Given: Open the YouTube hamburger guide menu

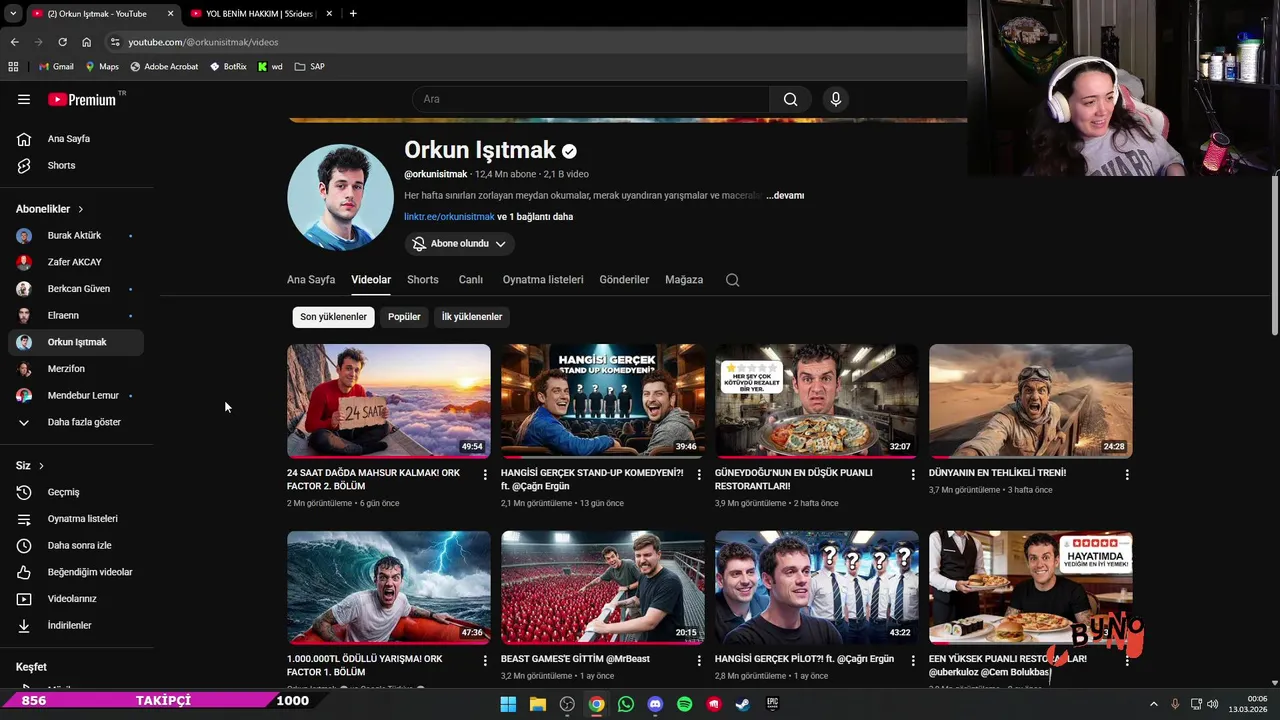Looking at the screenshot, I should click(x=24, y=99).
